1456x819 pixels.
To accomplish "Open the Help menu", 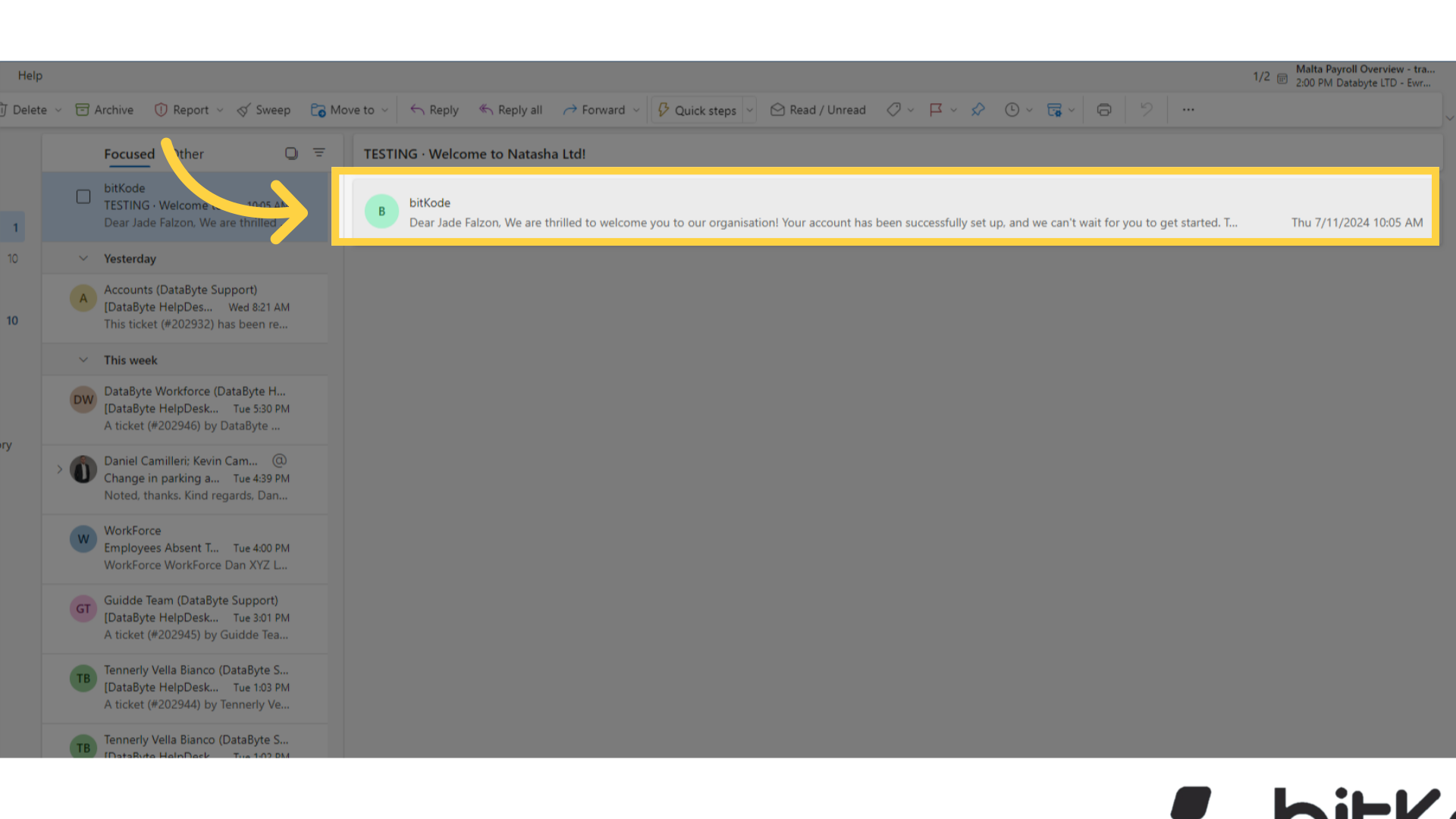I will (30, 75).
